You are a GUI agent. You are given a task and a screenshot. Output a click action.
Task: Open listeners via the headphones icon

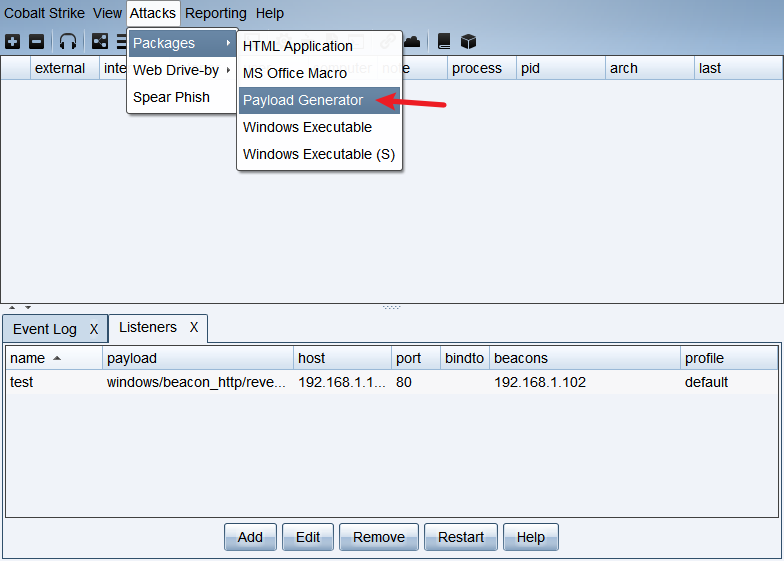pos(68,42)
